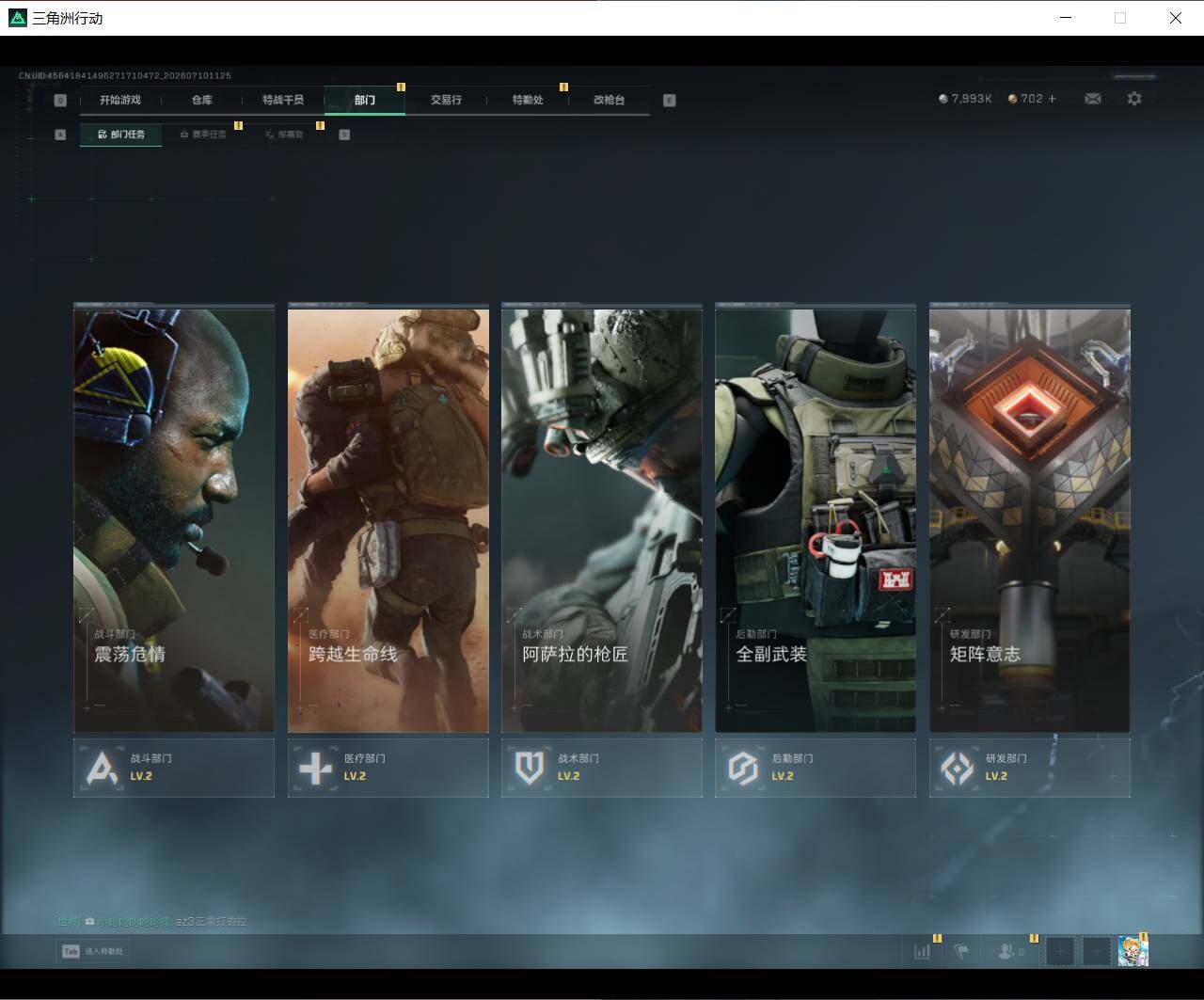Minimize the 三角洲行动 window
This screenshot has width=1204, height=1000.
(1065, 17)
